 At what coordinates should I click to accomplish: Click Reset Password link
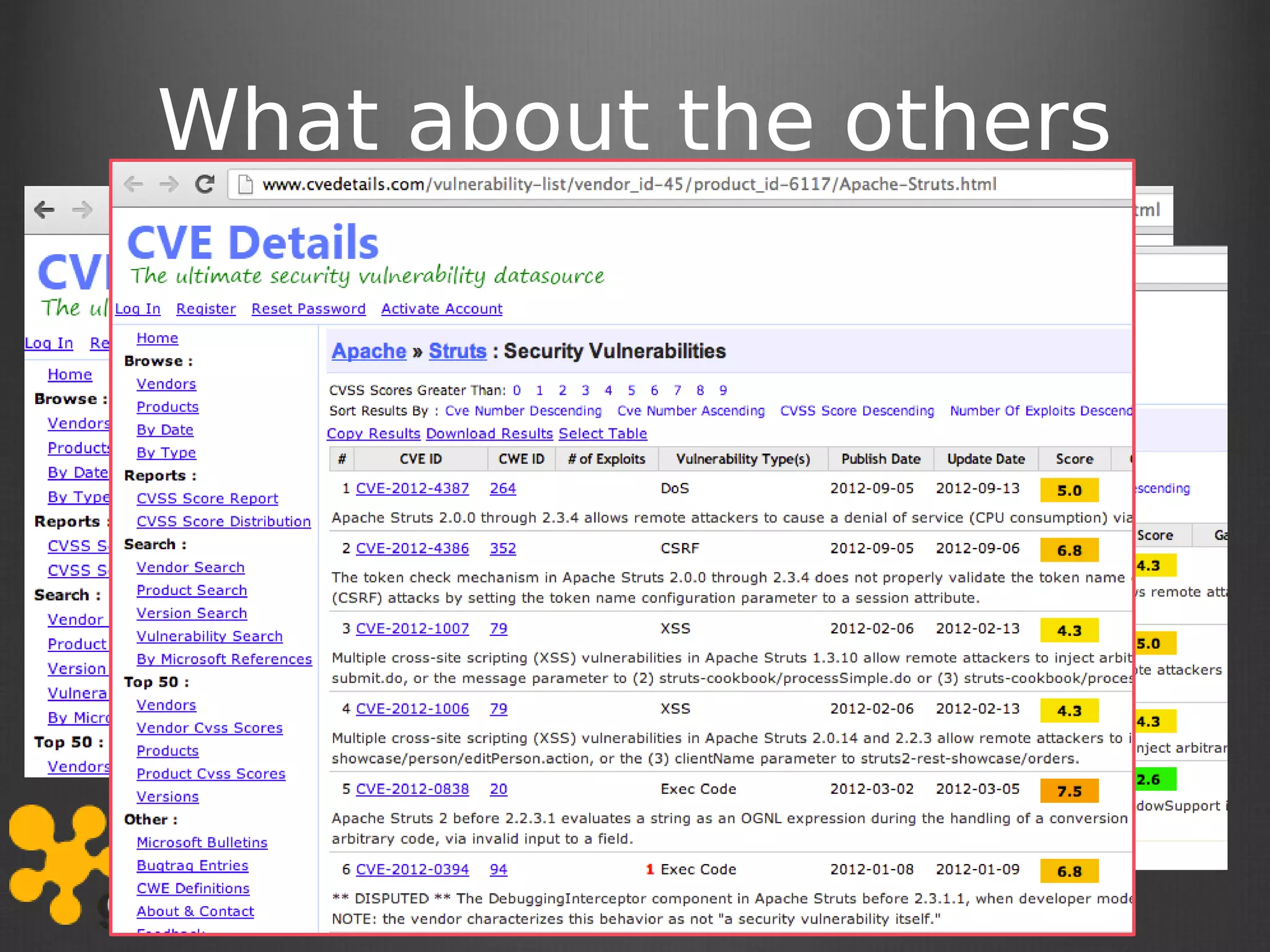click(x=308, y=309)
